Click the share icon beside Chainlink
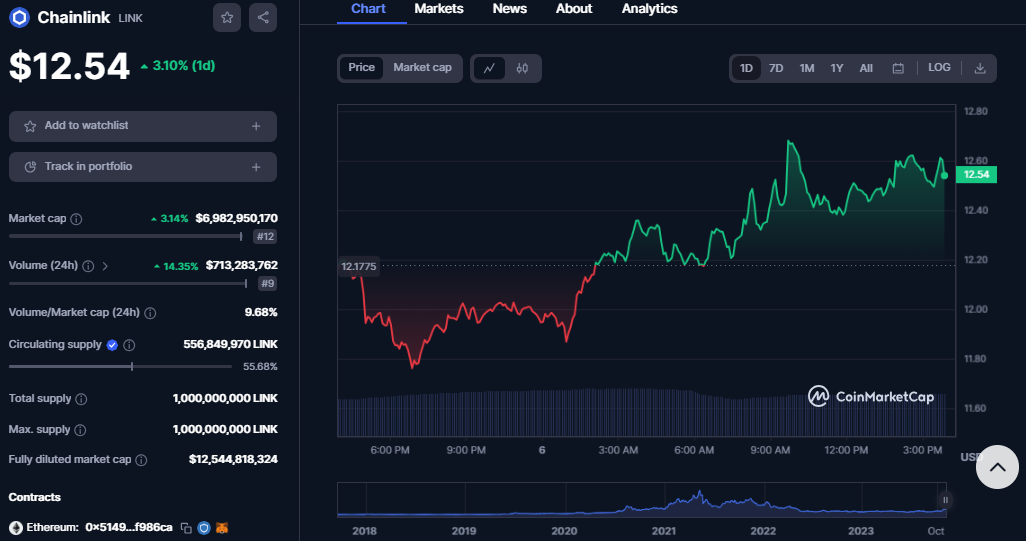1026x541 pixels. [x=262, y=17]
